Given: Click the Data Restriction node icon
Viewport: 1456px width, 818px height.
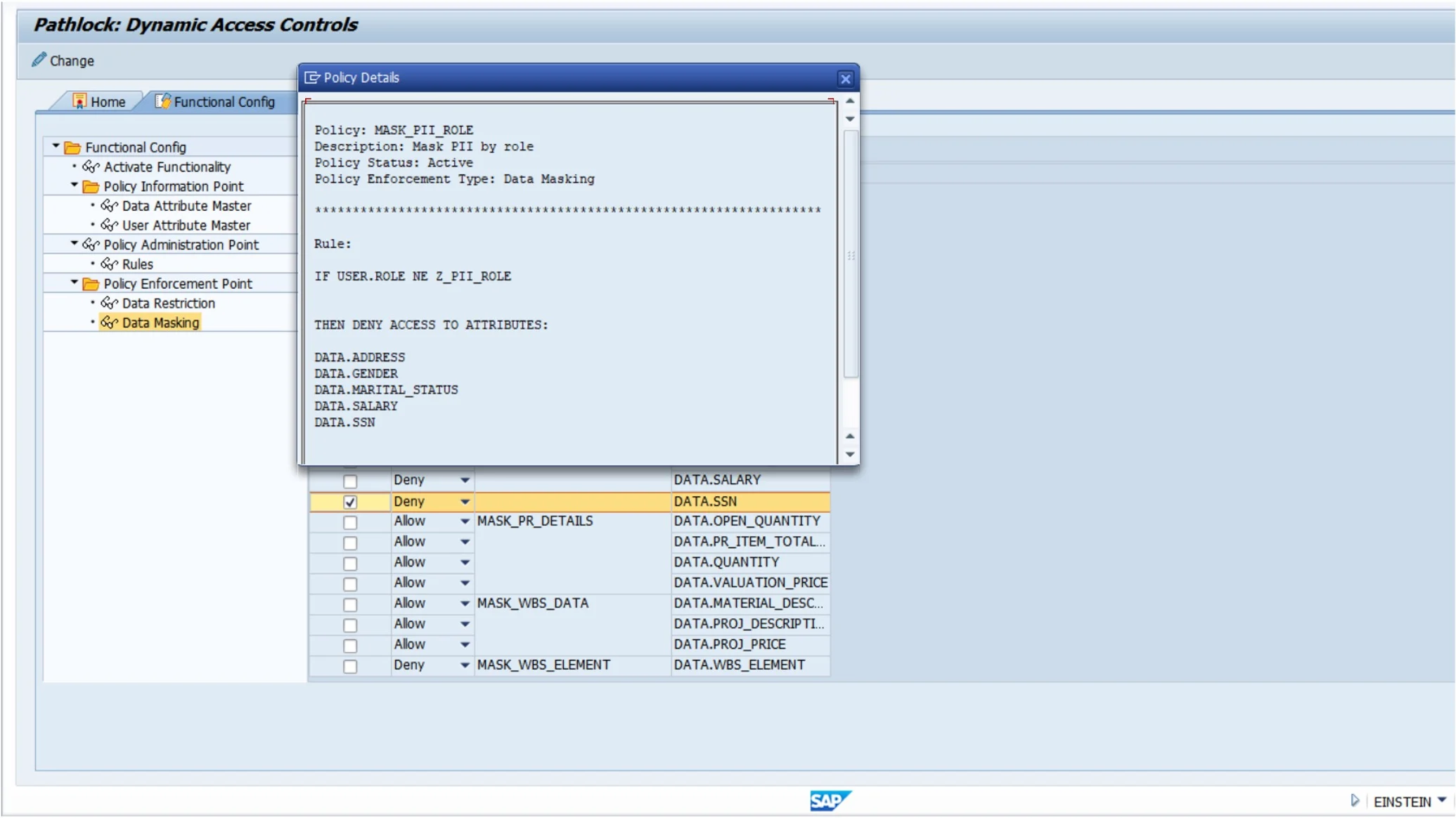Looking at the screenshot, I should click(109, 303).
